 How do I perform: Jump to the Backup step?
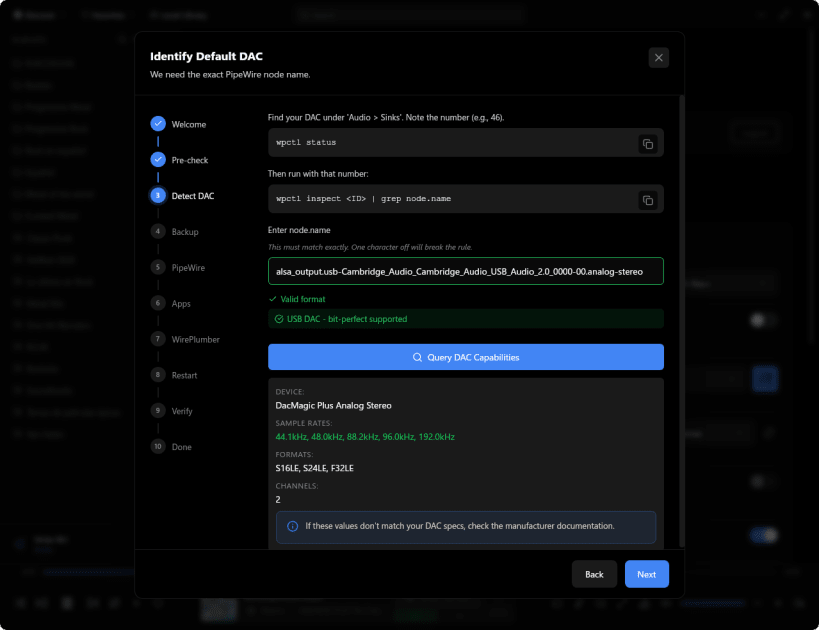tap(174, 231)
